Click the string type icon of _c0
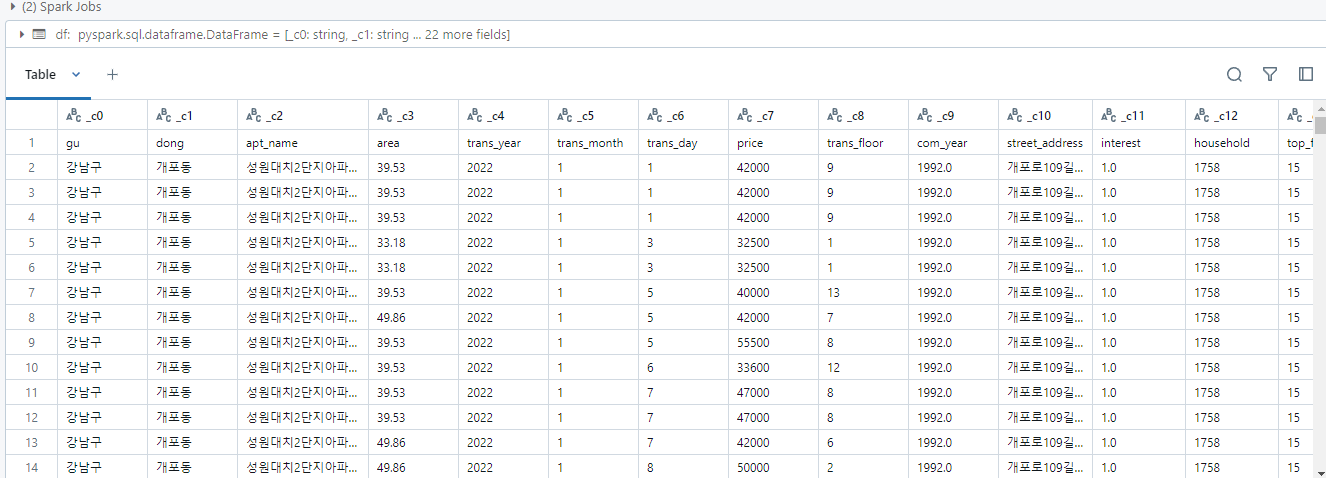The width and height of the screenshot is (1326, 478). click(74, 116)
